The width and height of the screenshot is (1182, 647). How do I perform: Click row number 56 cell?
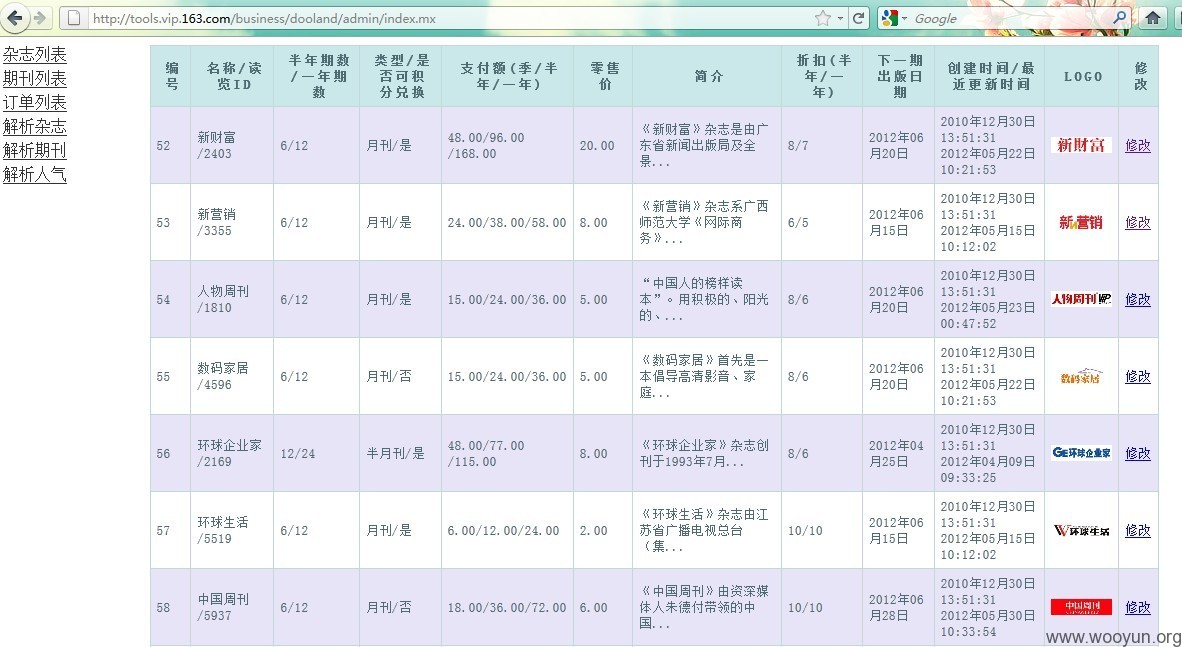(x=171, y=452)
